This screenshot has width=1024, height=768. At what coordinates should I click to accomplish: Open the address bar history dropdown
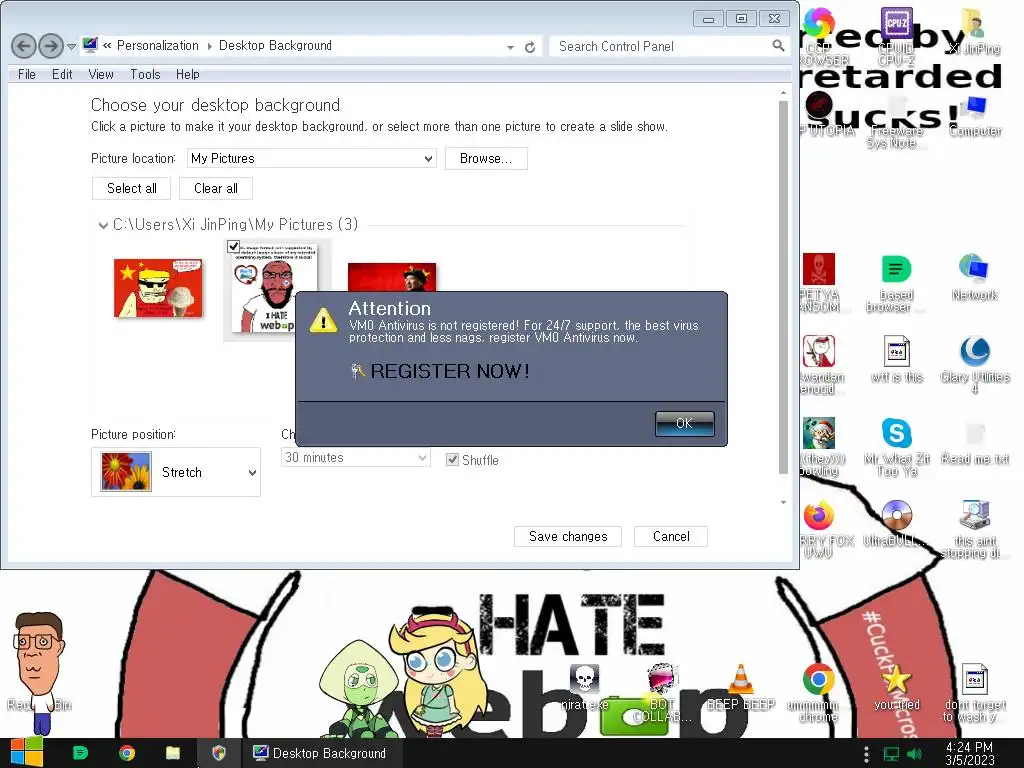pos(510,47)
